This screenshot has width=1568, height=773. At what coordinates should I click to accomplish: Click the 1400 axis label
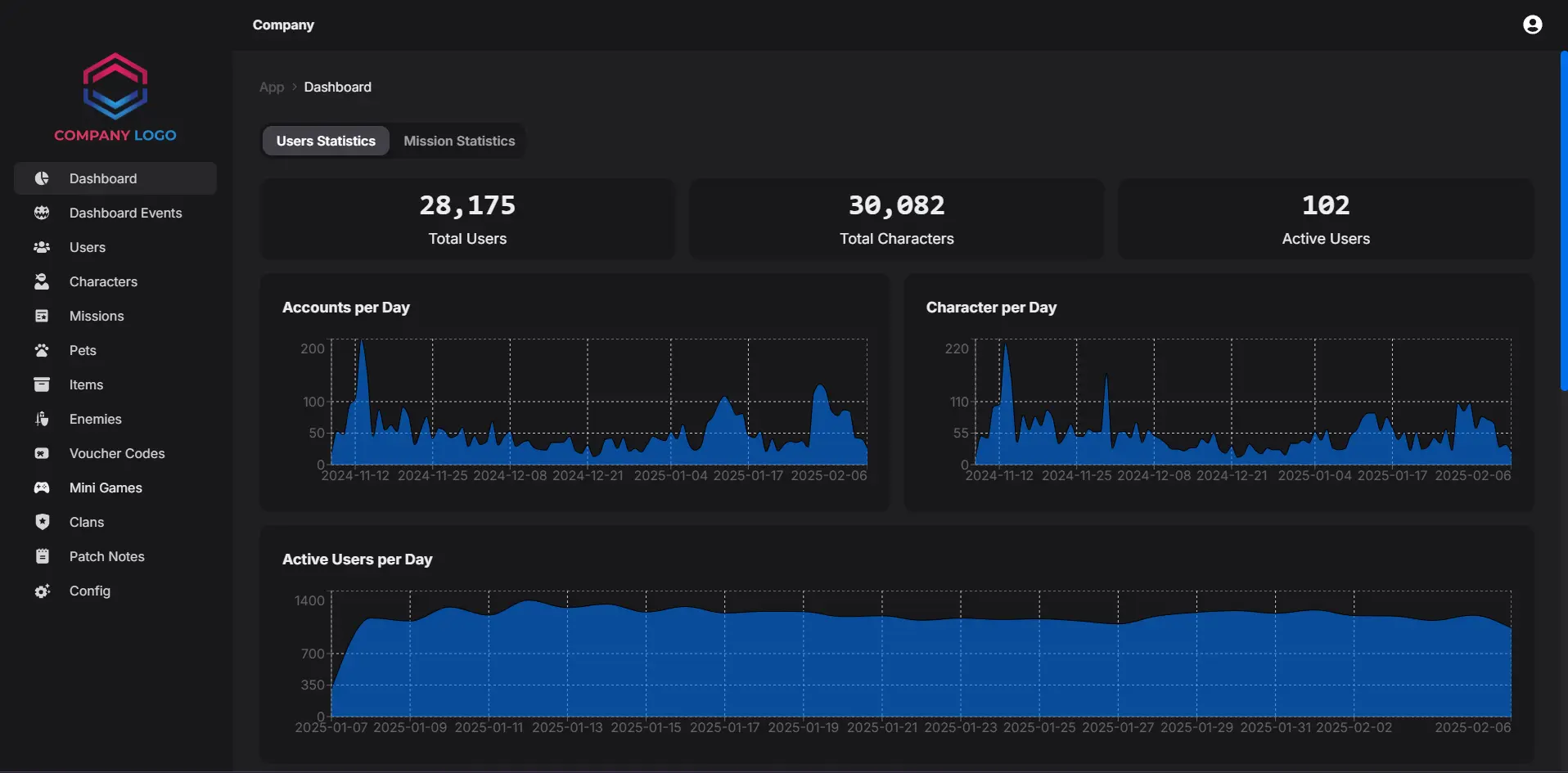coord(309,600)
